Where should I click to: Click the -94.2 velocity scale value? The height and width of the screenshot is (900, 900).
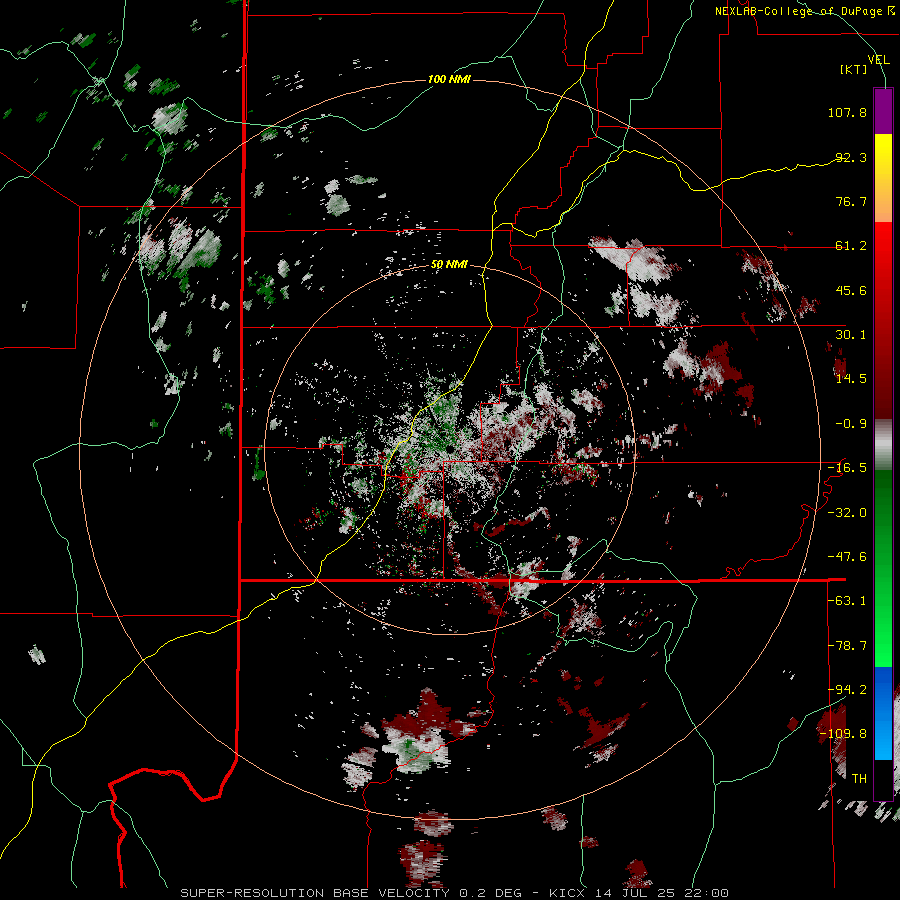pos(847,689)
